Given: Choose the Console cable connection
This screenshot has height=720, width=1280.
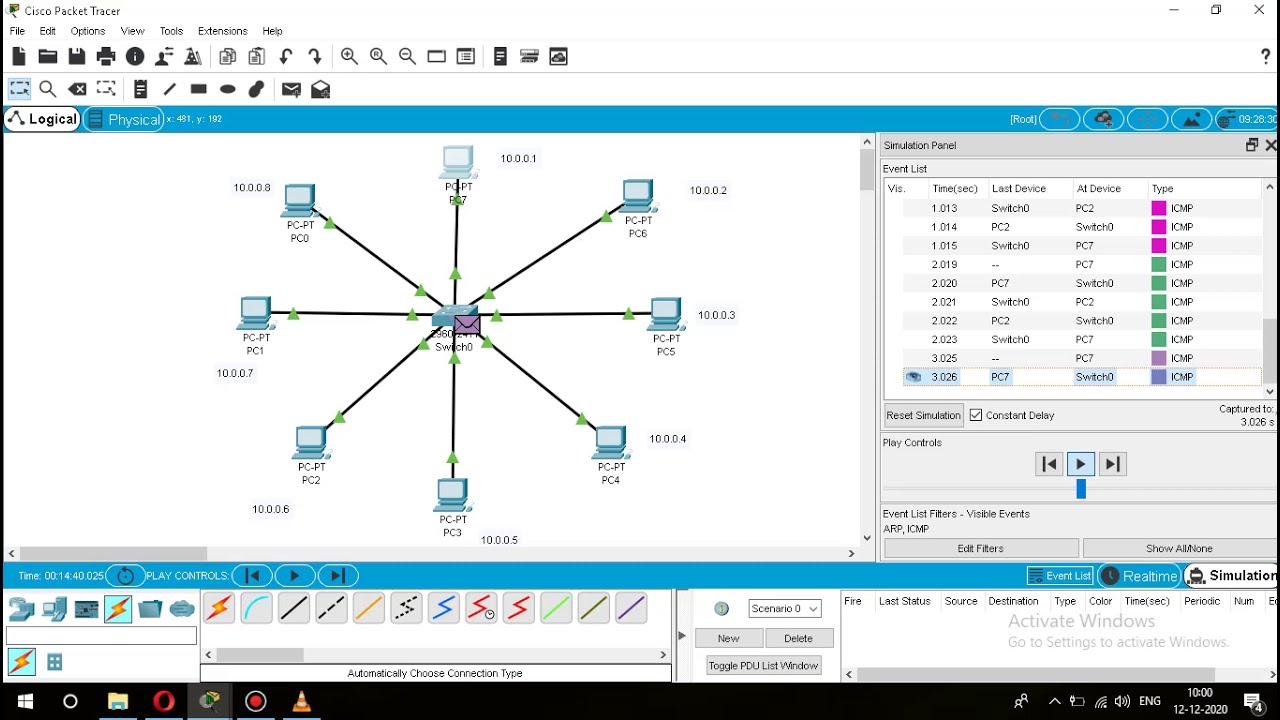Looking at the screenshot, I should coord(256,608).
